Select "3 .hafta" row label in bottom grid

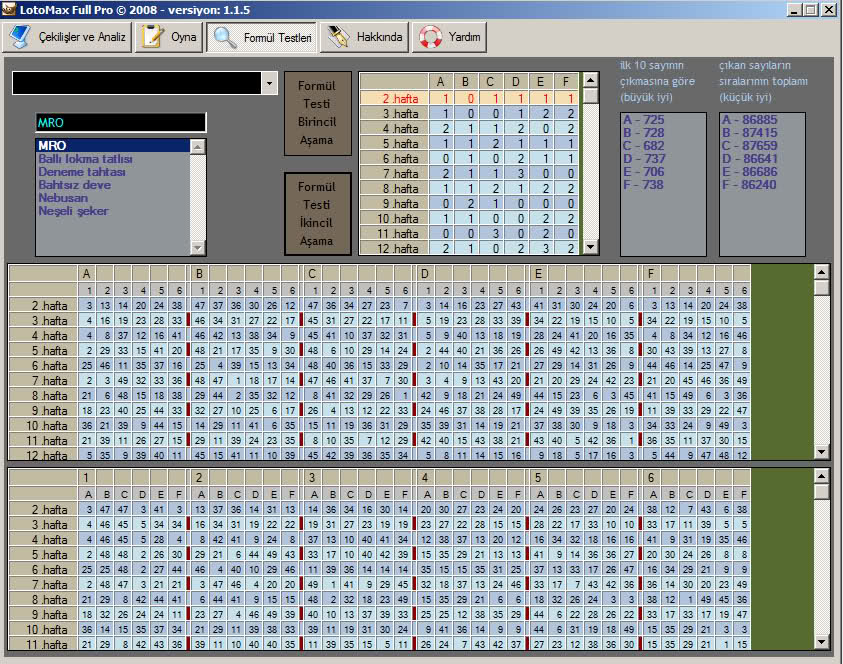pos(44,525)
